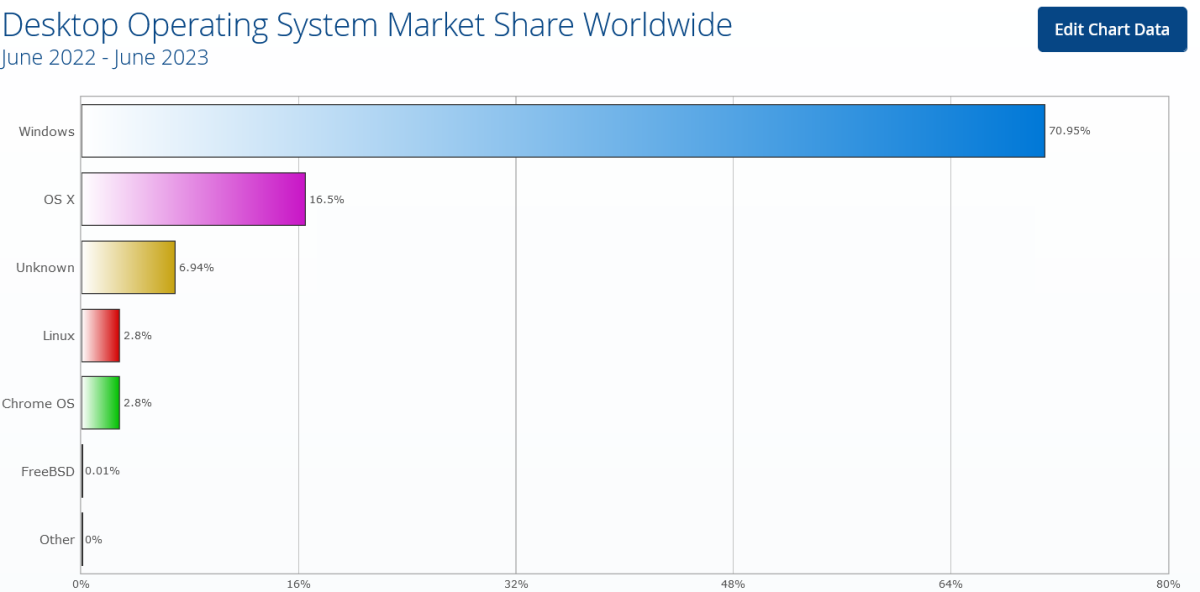1200x592 pixels.
Task: Select the red Linux bar
Action: 100,335
